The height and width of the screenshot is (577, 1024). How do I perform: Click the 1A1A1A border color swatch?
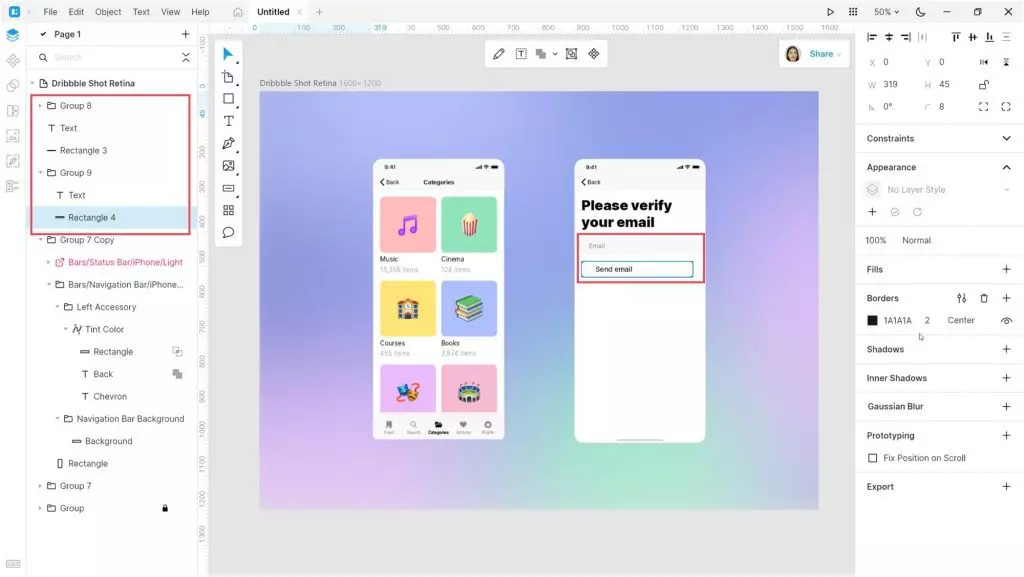pos(872,320)
